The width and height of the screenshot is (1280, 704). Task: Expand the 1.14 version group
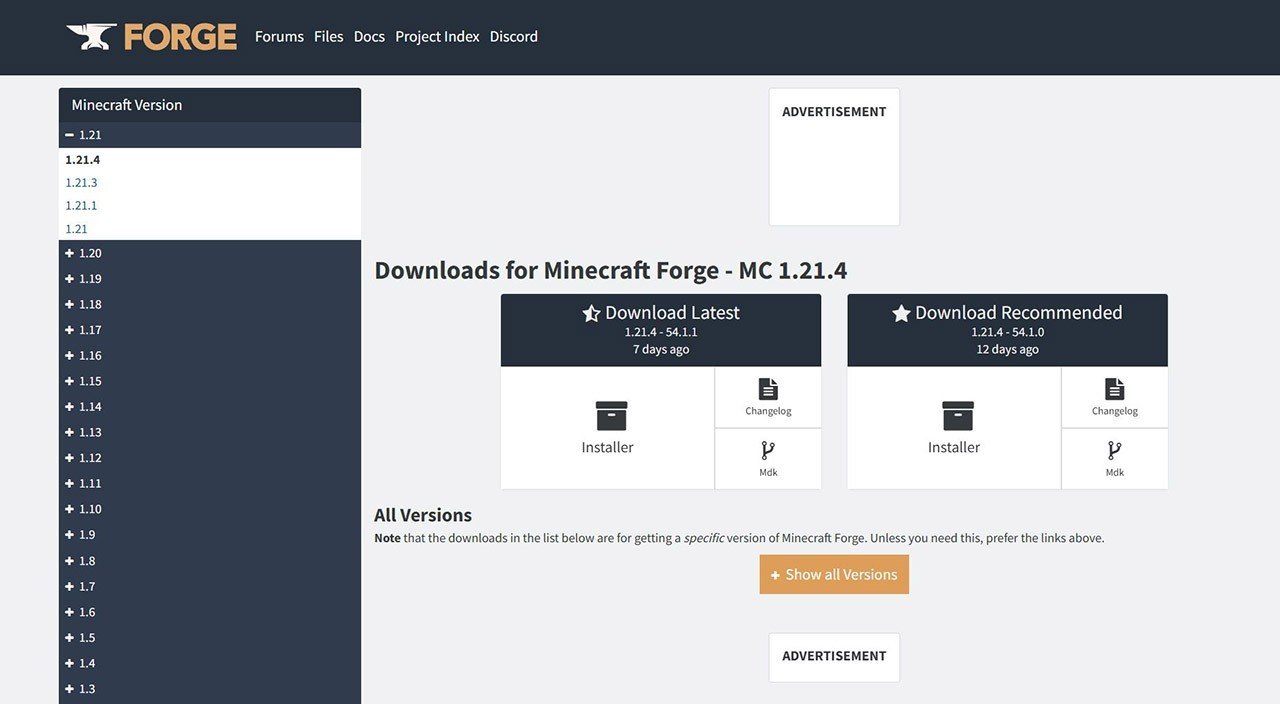click(210, 407)
